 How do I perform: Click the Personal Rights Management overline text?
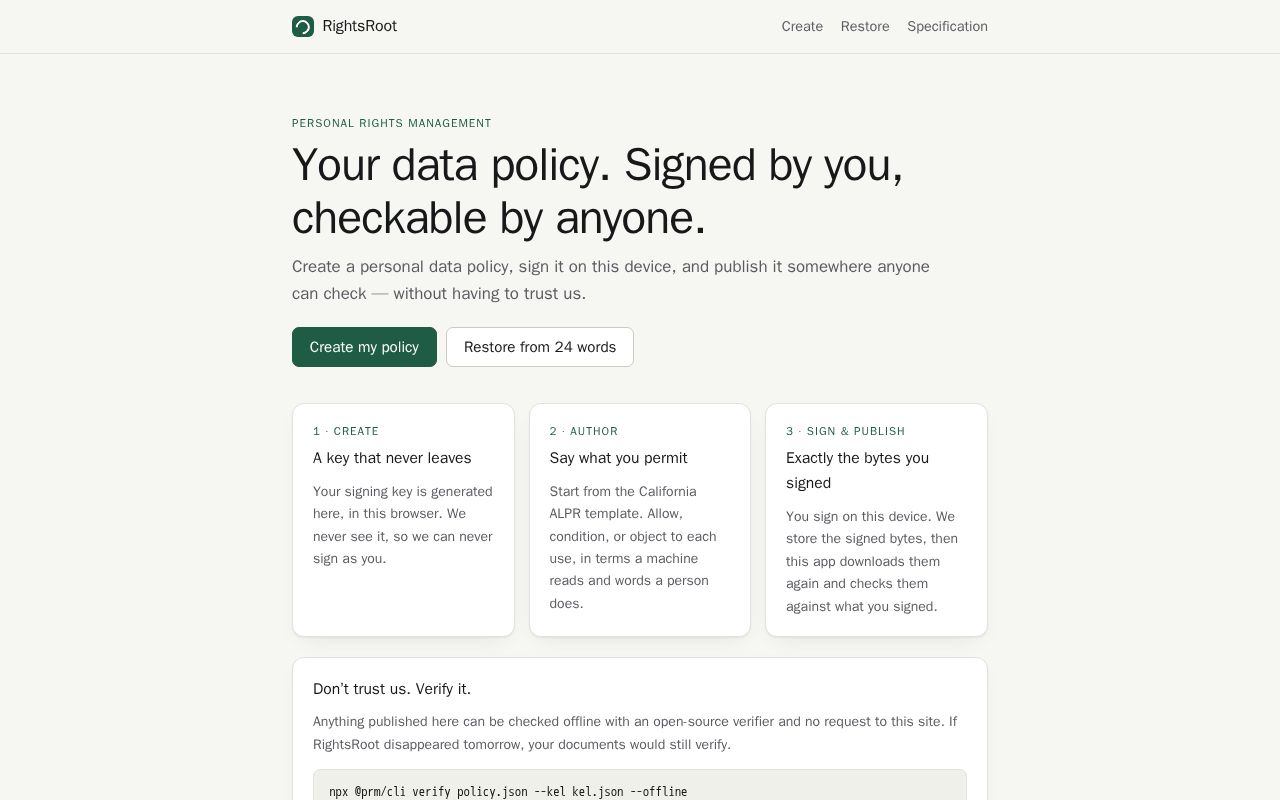pos(392,123)
